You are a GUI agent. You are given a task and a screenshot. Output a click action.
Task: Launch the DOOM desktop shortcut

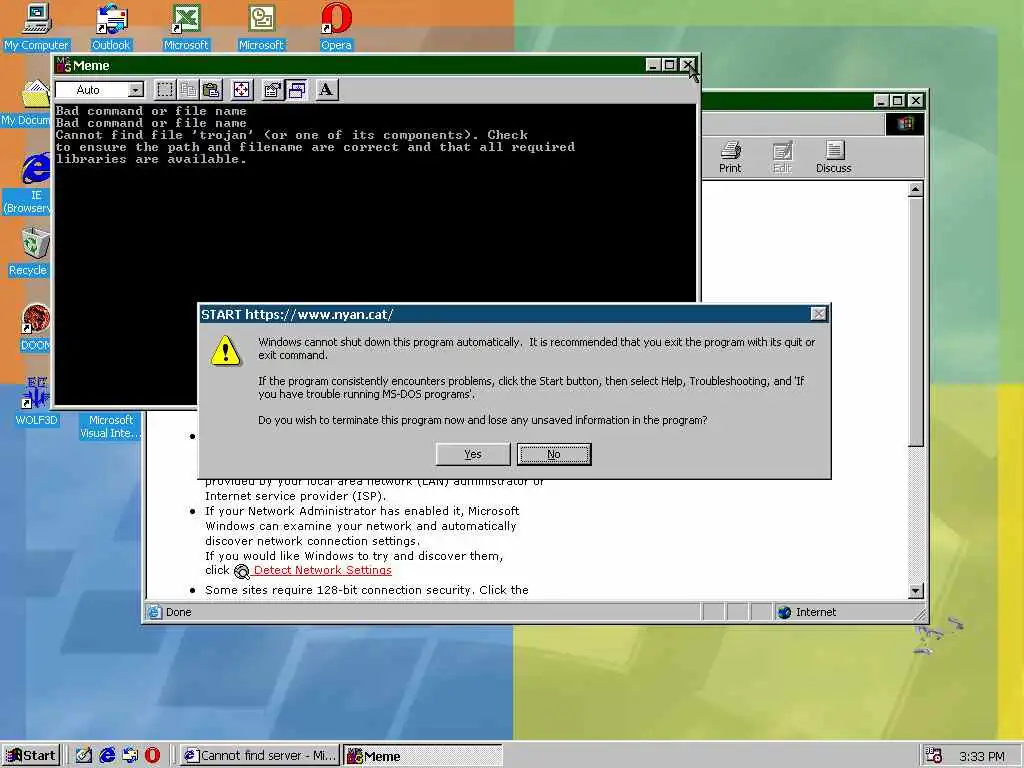35,327
